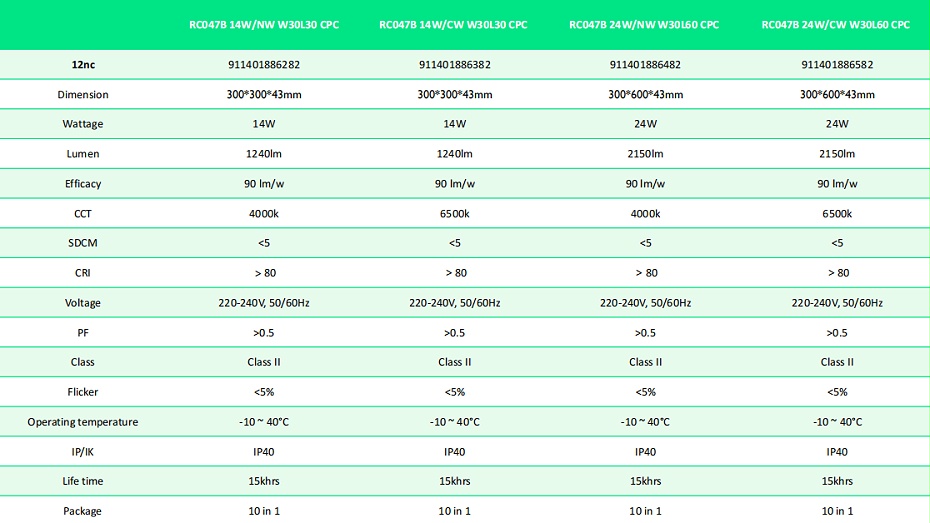930x523 pixels.
Task: Select the 6500k CCT value under 14W/CW
Action: (454, 213)
